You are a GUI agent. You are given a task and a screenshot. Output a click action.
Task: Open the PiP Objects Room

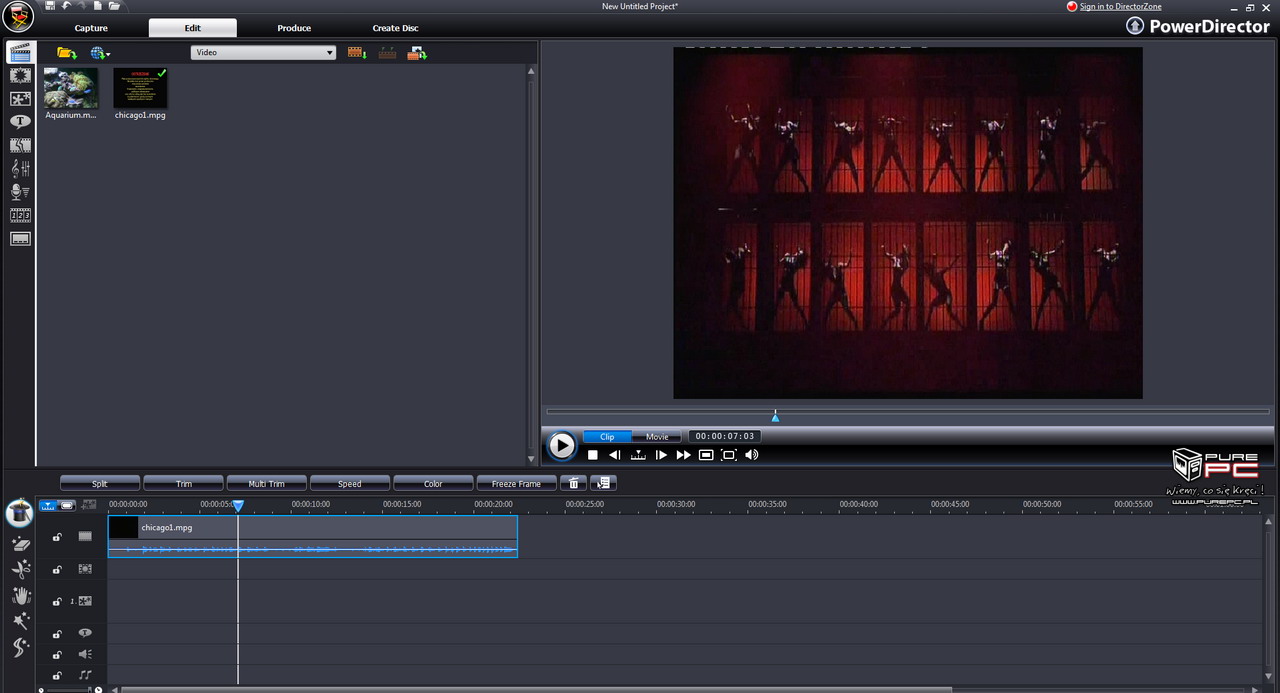point(20,99)
